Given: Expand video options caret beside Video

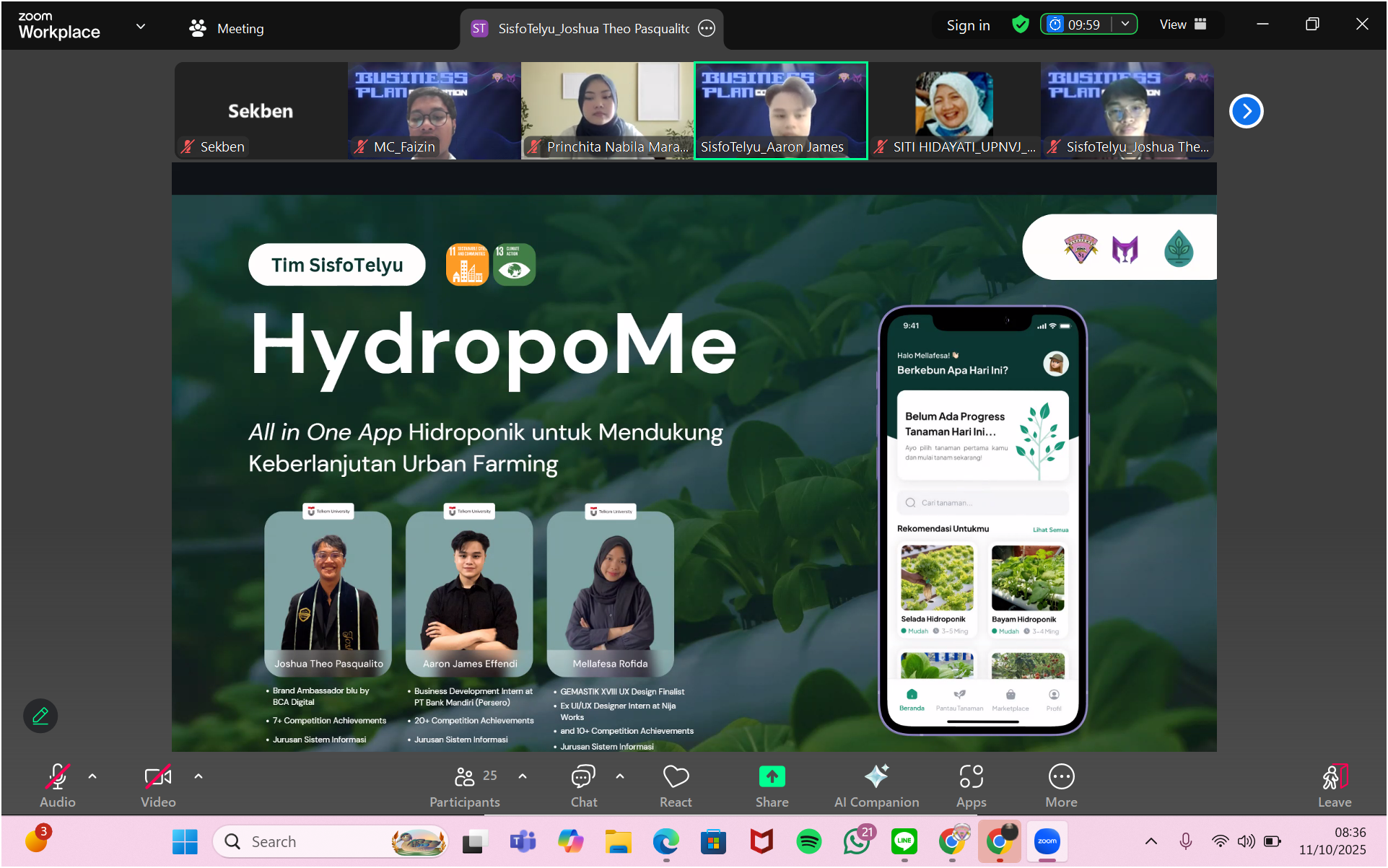Looking at the screenshot, I should point(198,776).
